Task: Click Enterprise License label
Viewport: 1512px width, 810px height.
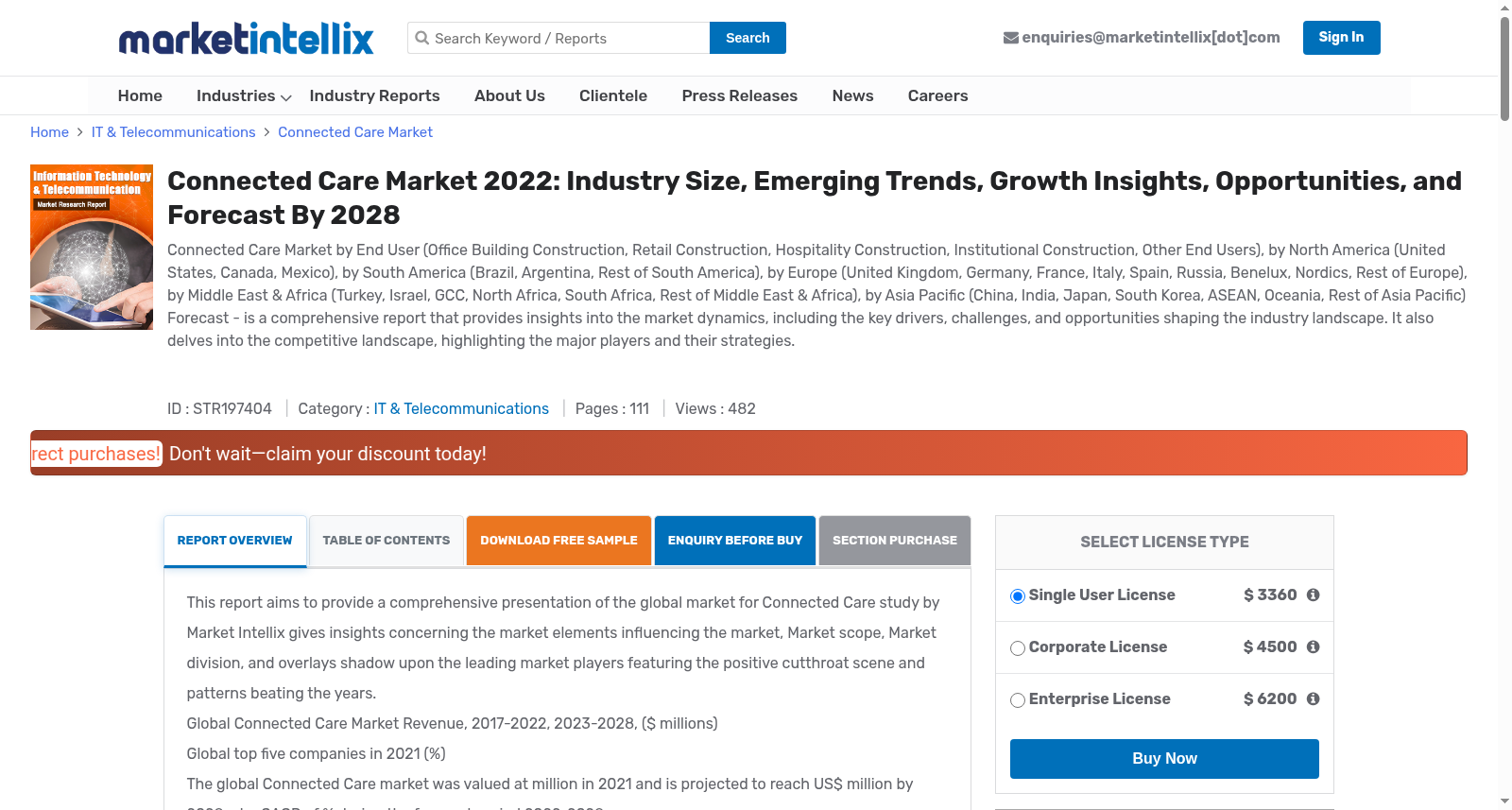Action: coord(1100,698)
